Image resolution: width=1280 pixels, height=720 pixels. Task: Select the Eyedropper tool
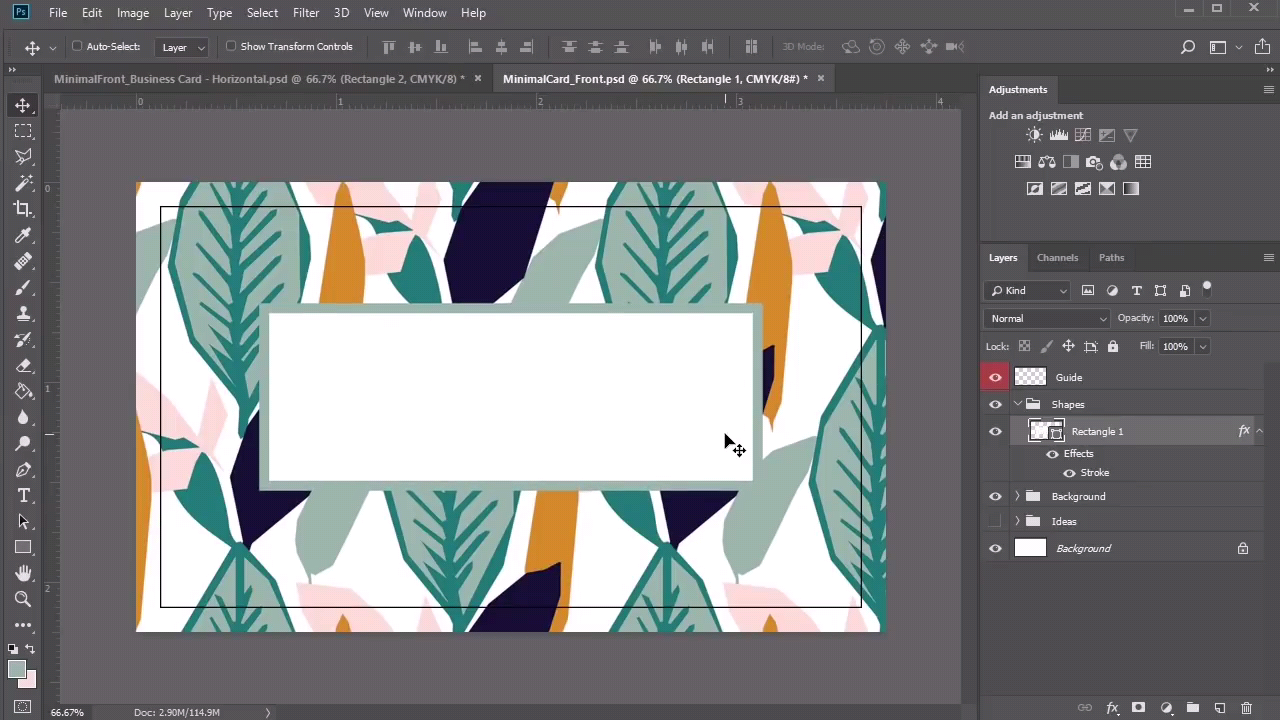click(23, 236)
